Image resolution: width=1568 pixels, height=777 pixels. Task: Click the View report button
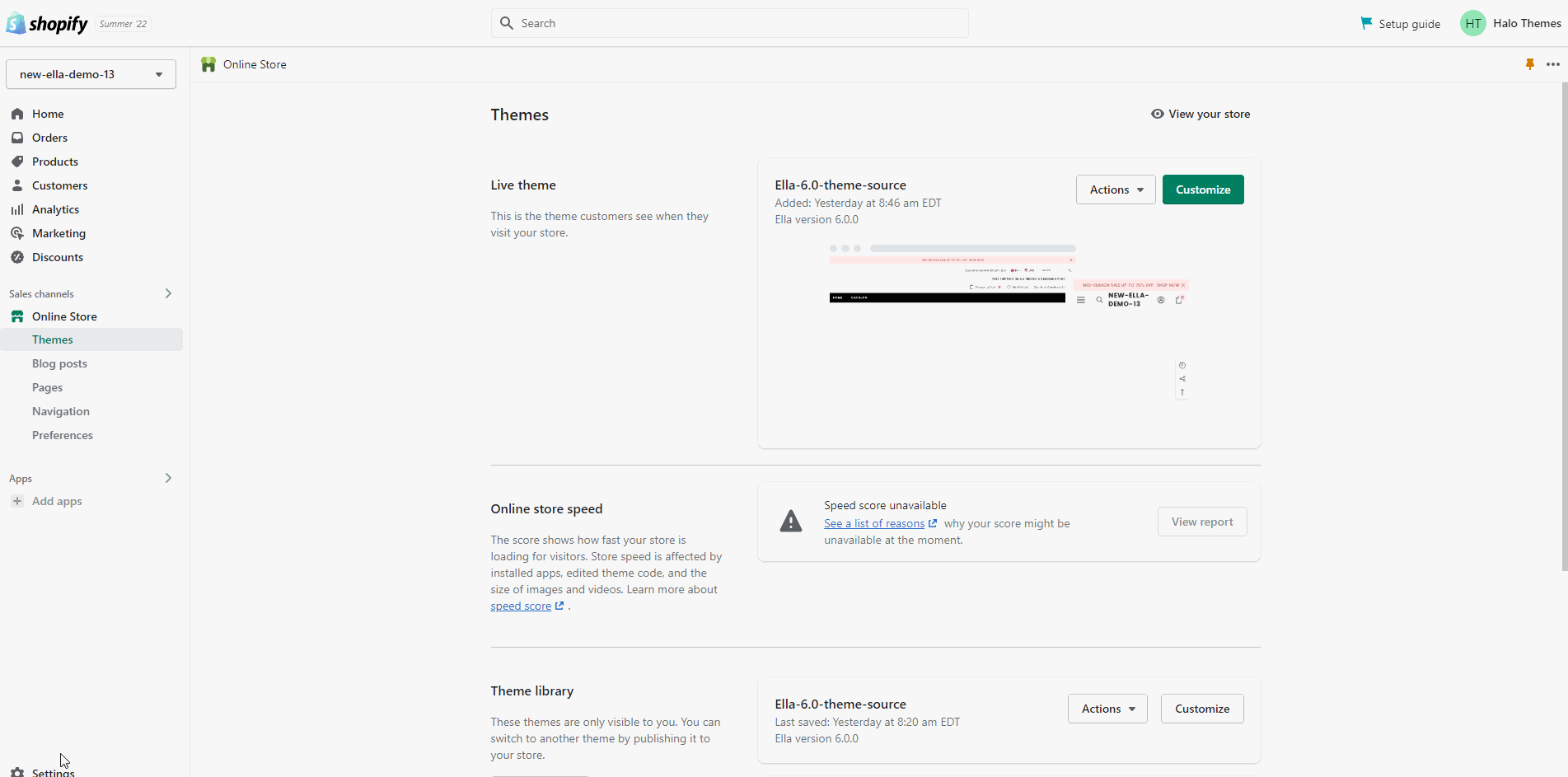(x=1202, y=522)
